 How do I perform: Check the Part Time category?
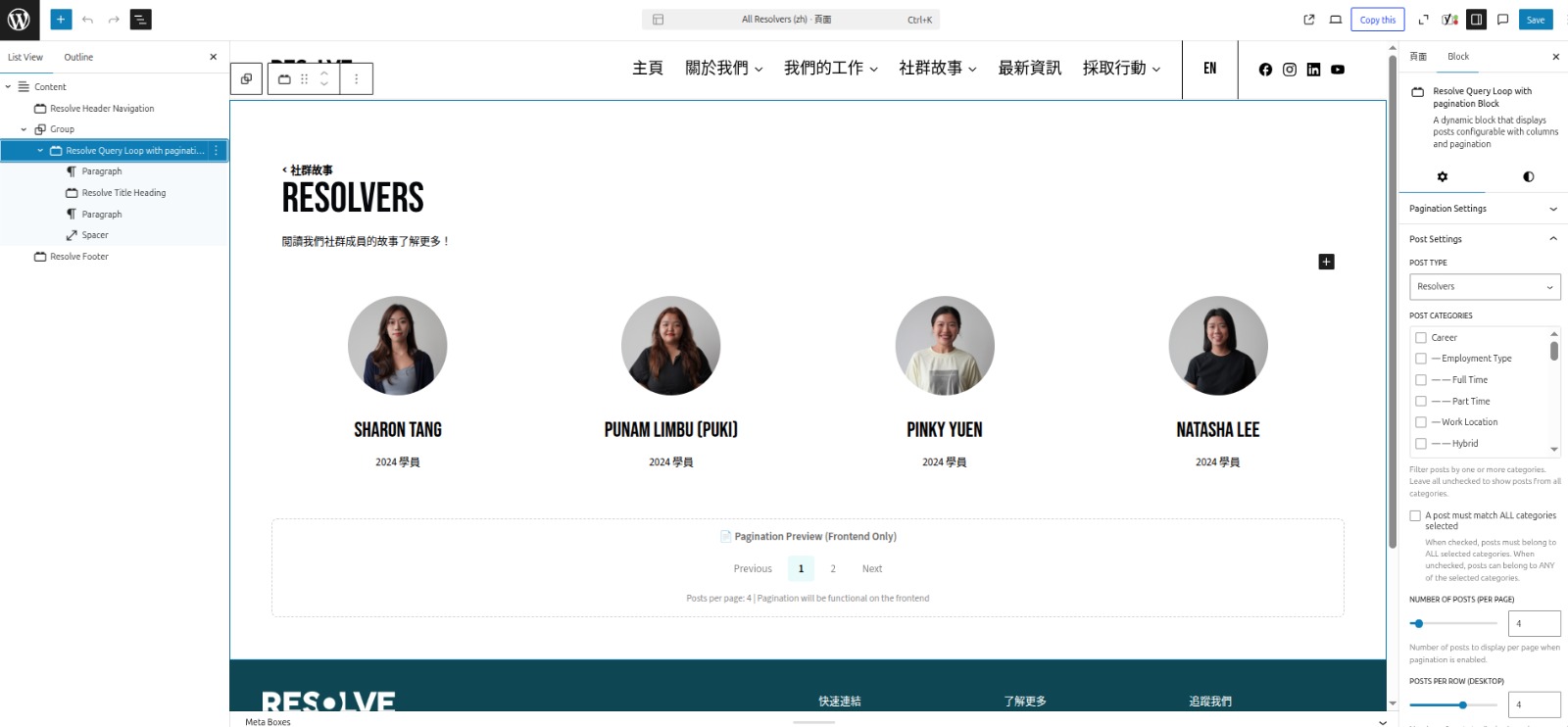pyautogui.click(x=1421, y=402)
